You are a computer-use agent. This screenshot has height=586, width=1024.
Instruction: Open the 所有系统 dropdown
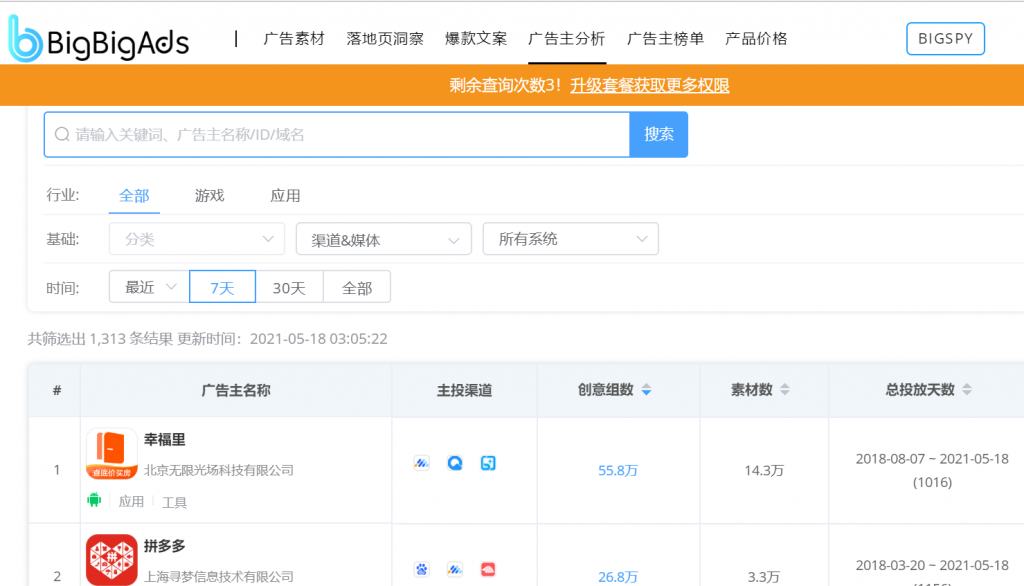[570, 239]
